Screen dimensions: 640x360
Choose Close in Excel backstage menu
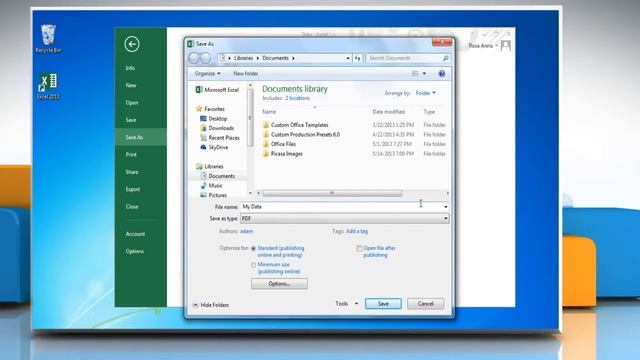132,207
